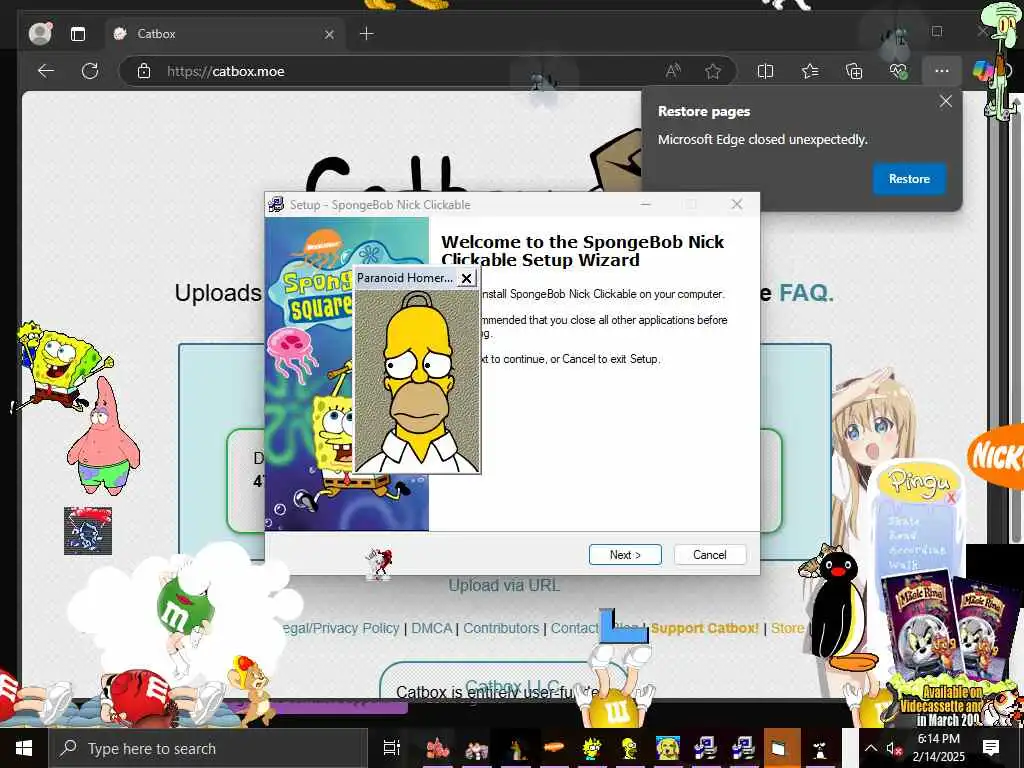Click the muted volume tray icon
The width and height of the screenshot is (1024, 768).
(x=893, y=748)
